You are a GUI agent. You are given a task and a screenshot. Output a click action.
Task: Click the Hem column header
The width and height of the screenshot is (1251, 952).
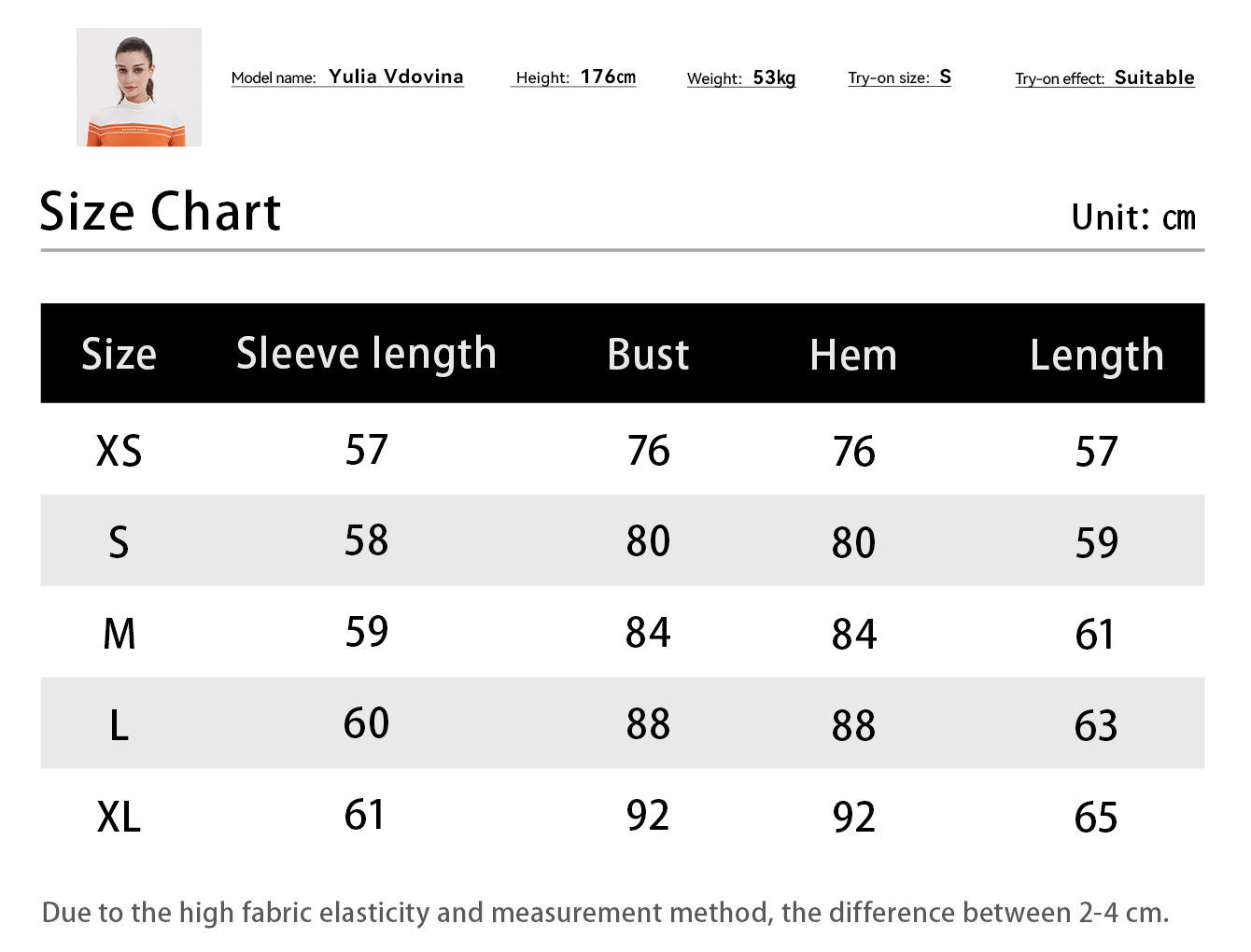click(x=853, y=356)
